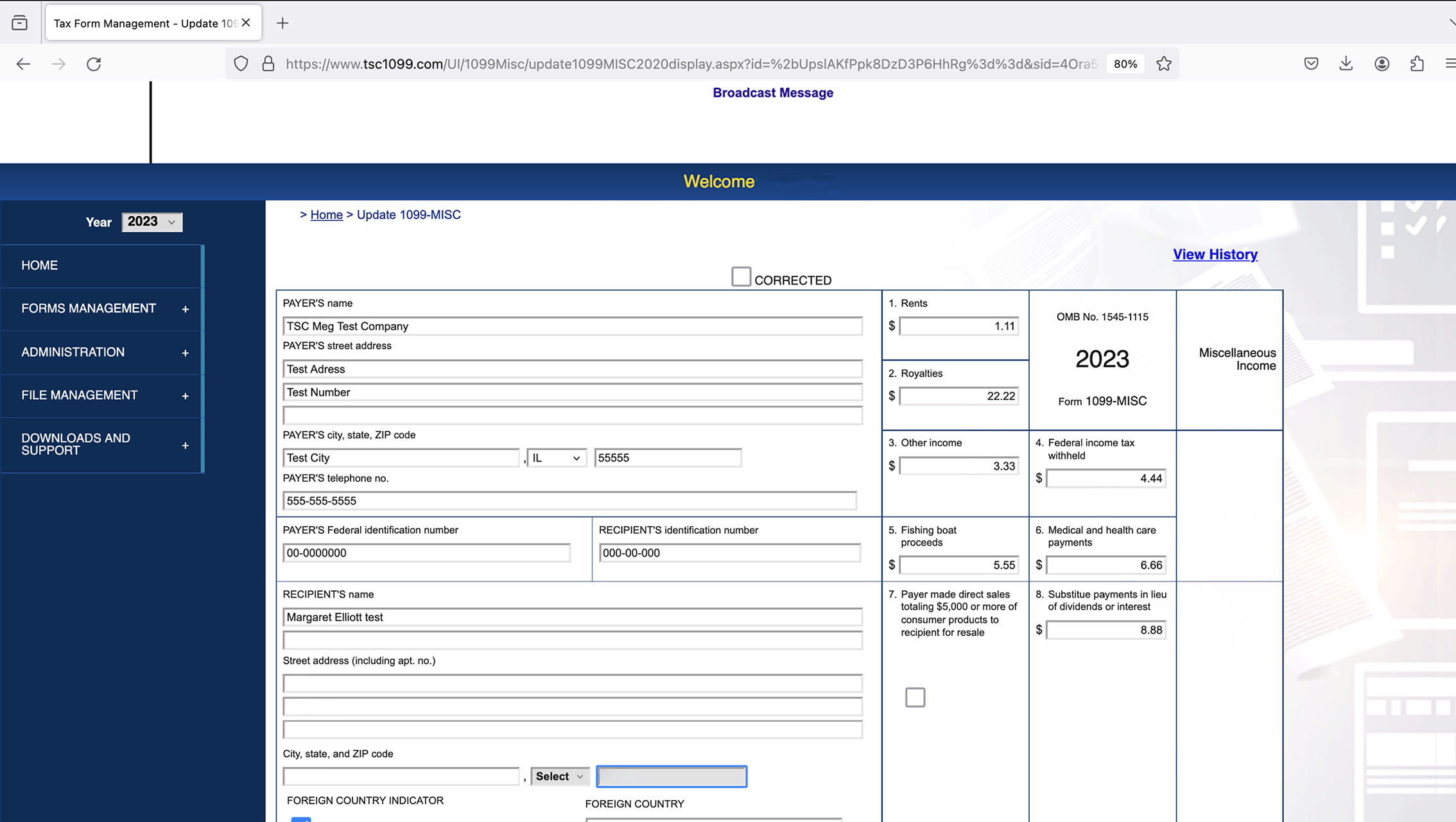Expand Forms Management plus sign

coord(186,309)
